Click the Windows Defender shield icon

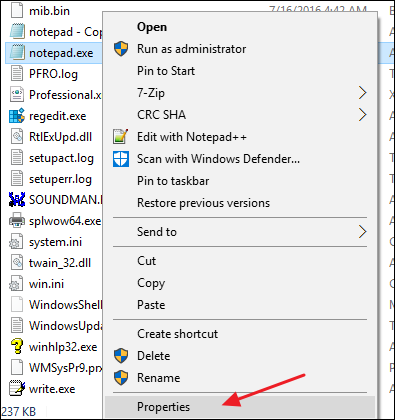point(121,159)
